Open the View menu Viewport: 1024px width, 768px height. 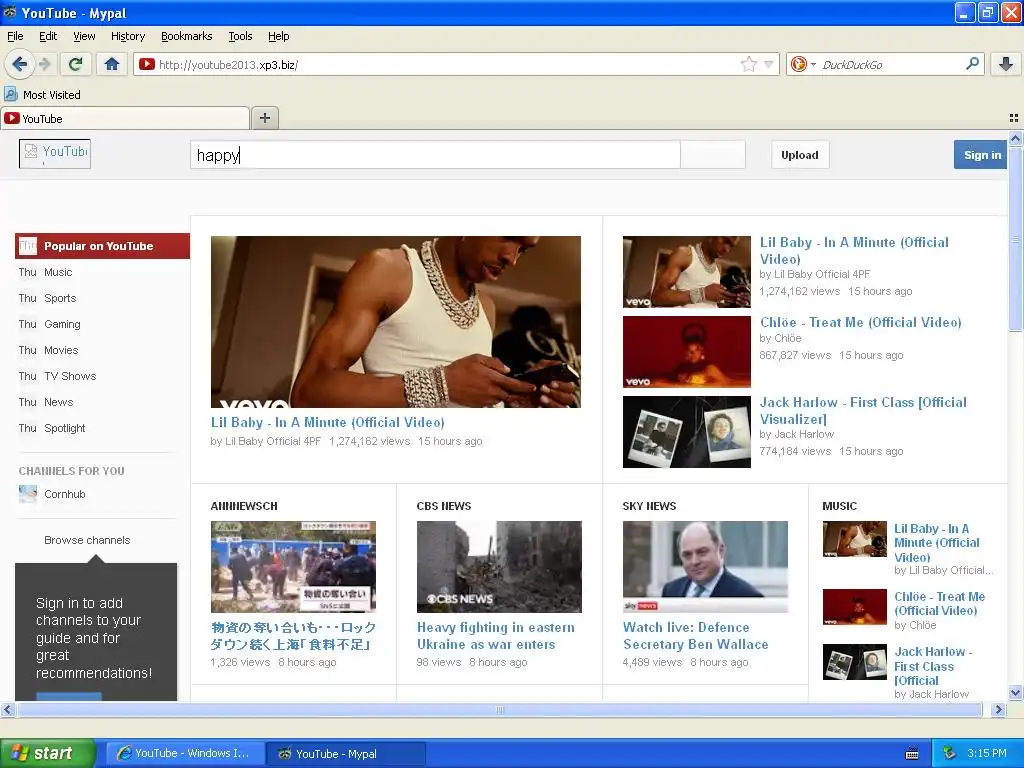point(84,36)
